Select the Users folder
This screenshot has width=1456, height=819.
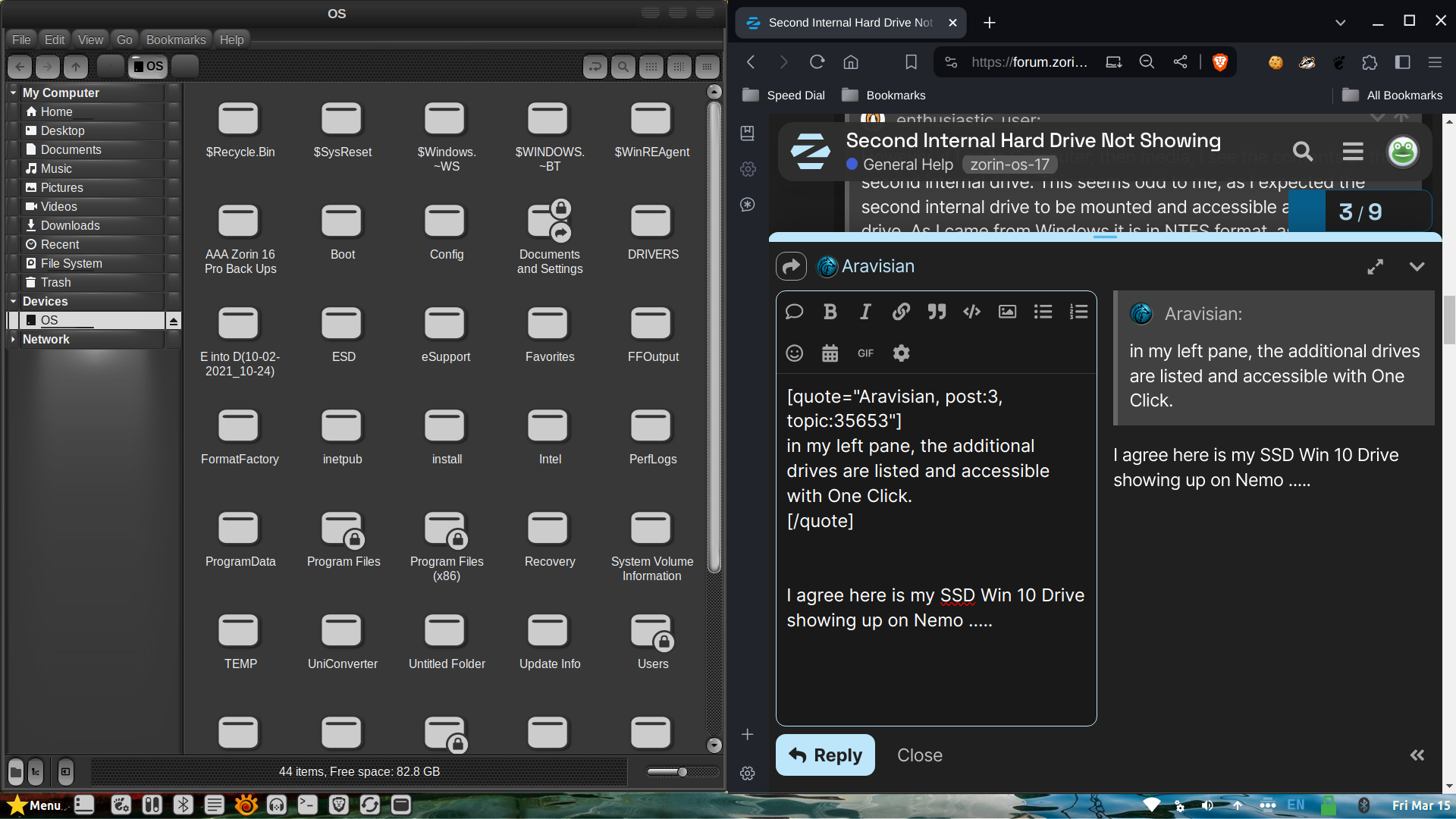click(652, 641)
